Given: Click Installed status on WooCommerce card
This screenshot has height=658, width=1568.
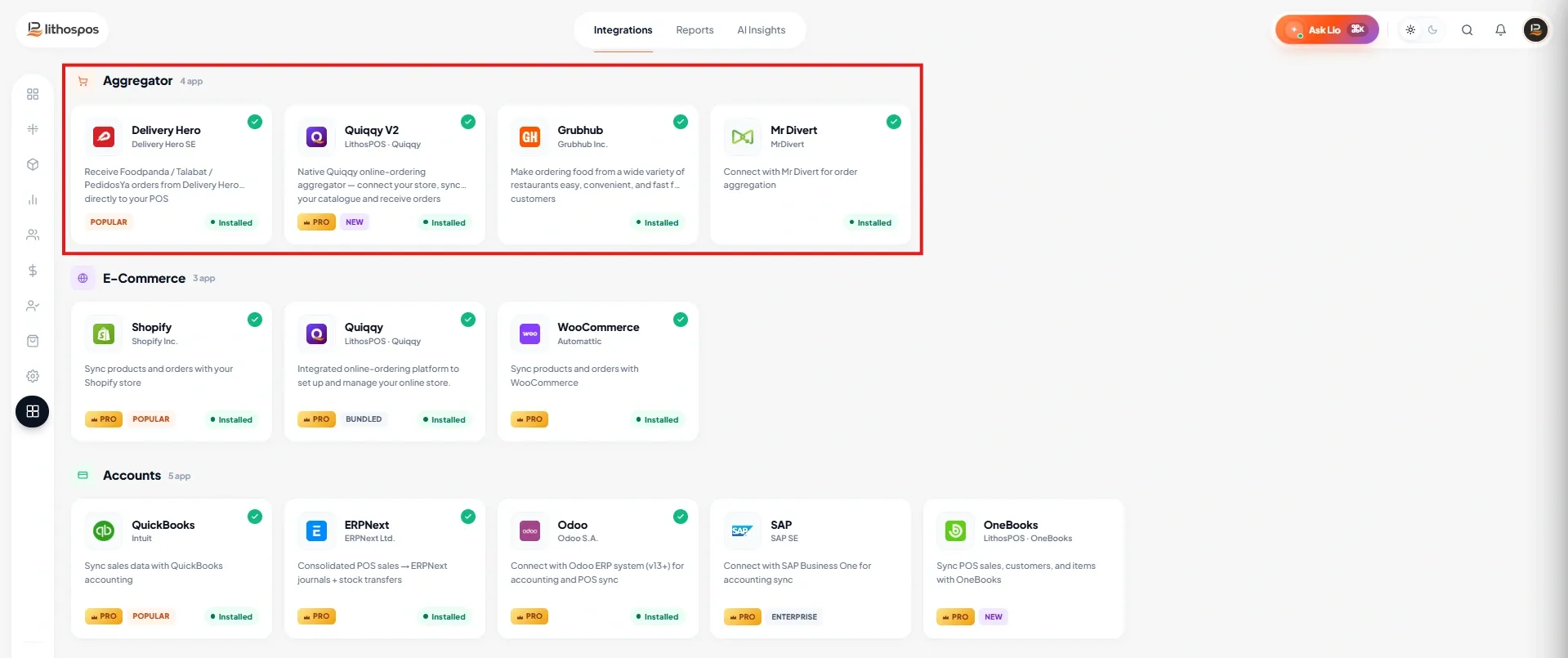Looking at the screenshot, I should pos(657,419).
